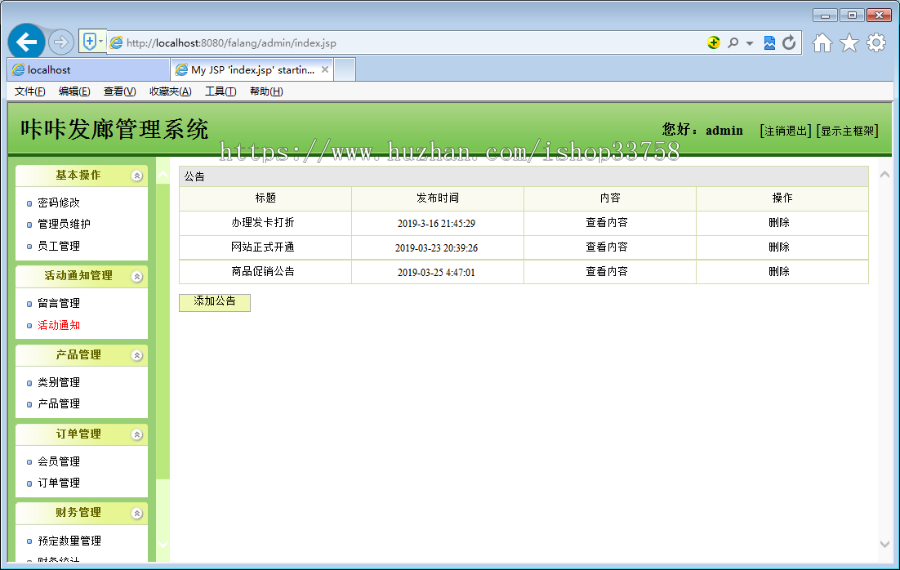Click the date 2019-3-16 21:45:29
The width and height of the screenshot is (900, 570).
[436, 223]
